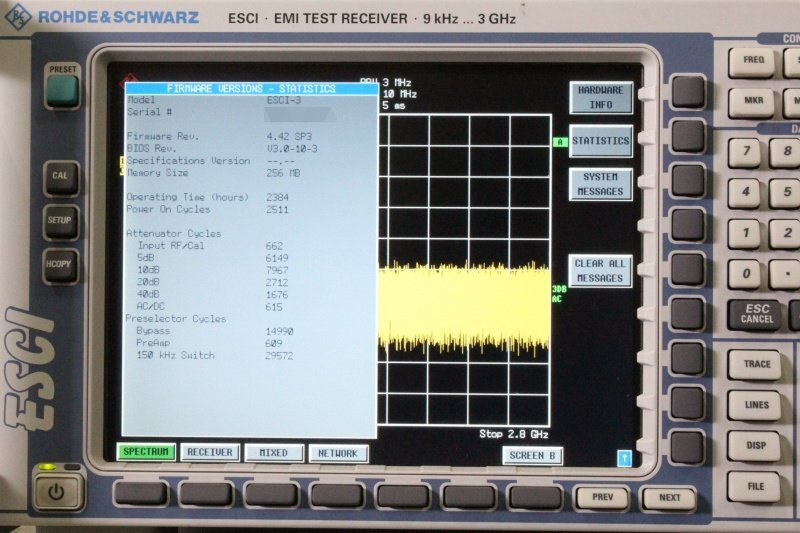The height and width of the screenshot is (533, 800).
Task: Click Input RF/Cal value '662'
Action: click(x=274, y=246)
